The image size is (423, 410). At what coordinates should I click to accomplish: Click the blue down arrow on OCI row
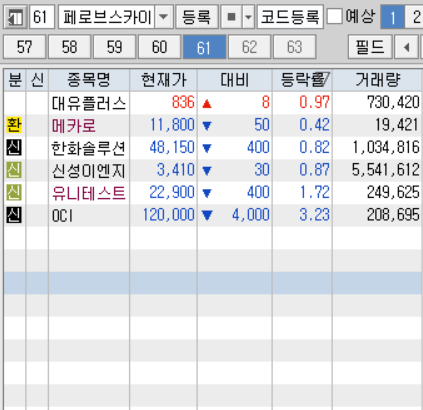pyautogui.click(x=207, y=215)
